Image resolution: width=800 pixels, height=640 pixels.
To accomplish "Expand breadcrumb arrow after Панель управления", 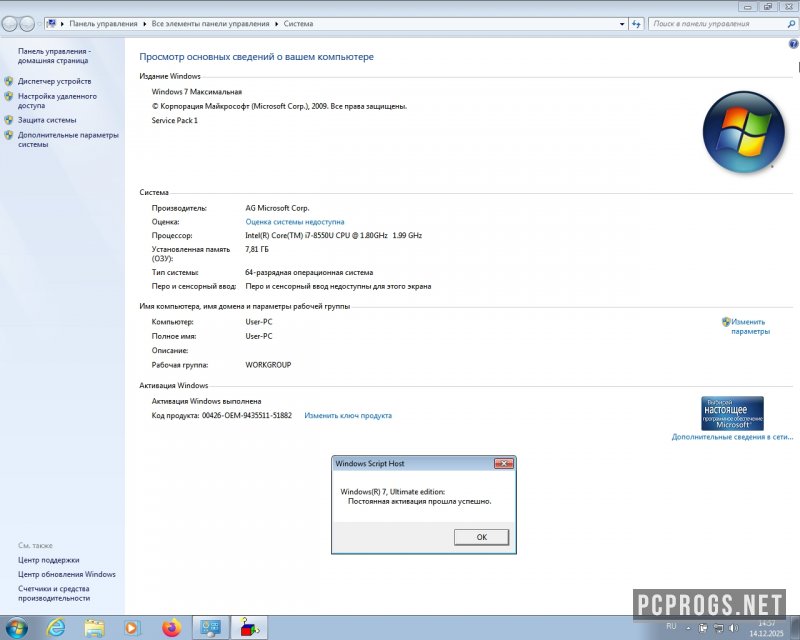I will 144,24.
